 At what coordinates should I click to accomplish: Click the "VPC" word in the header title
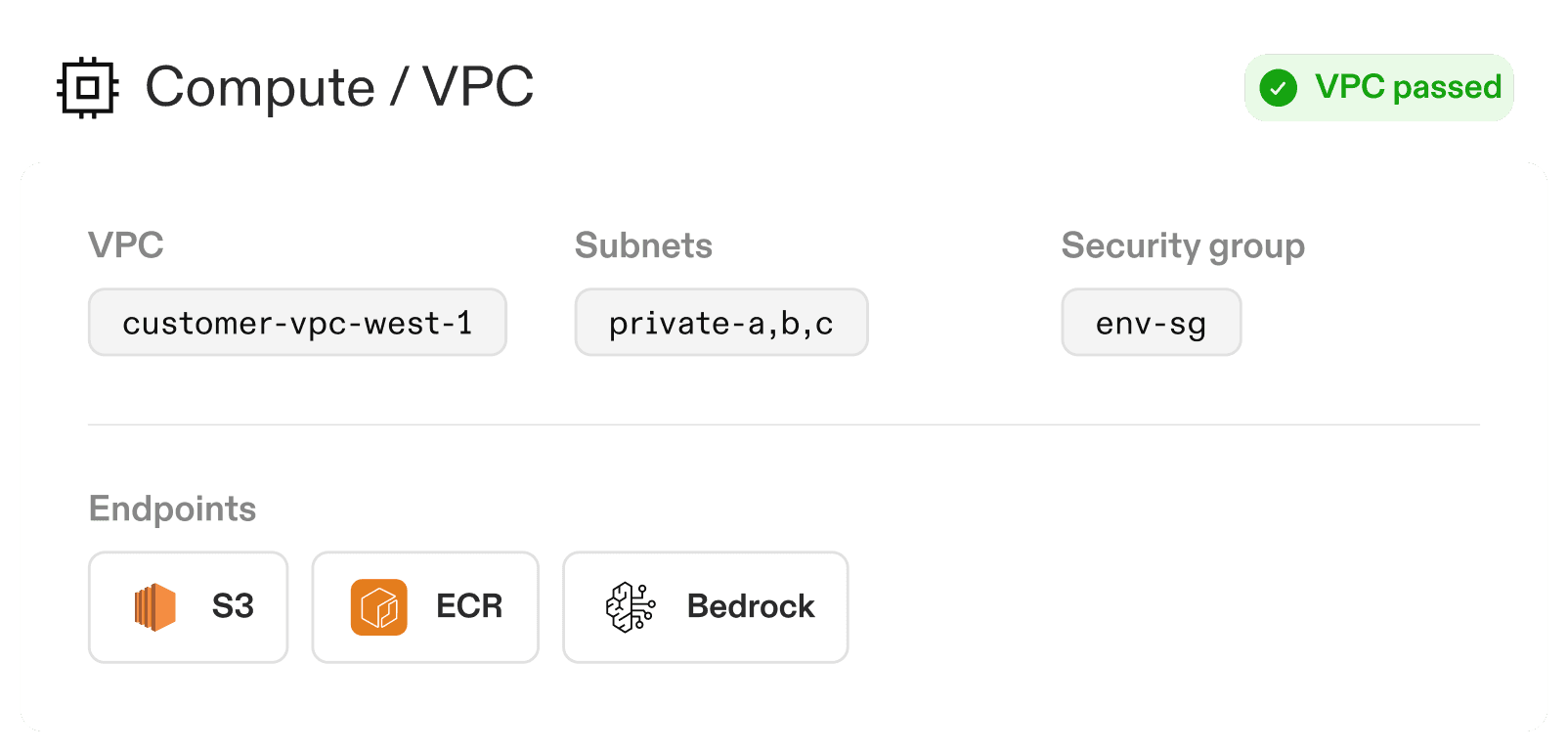click(479, 88)
